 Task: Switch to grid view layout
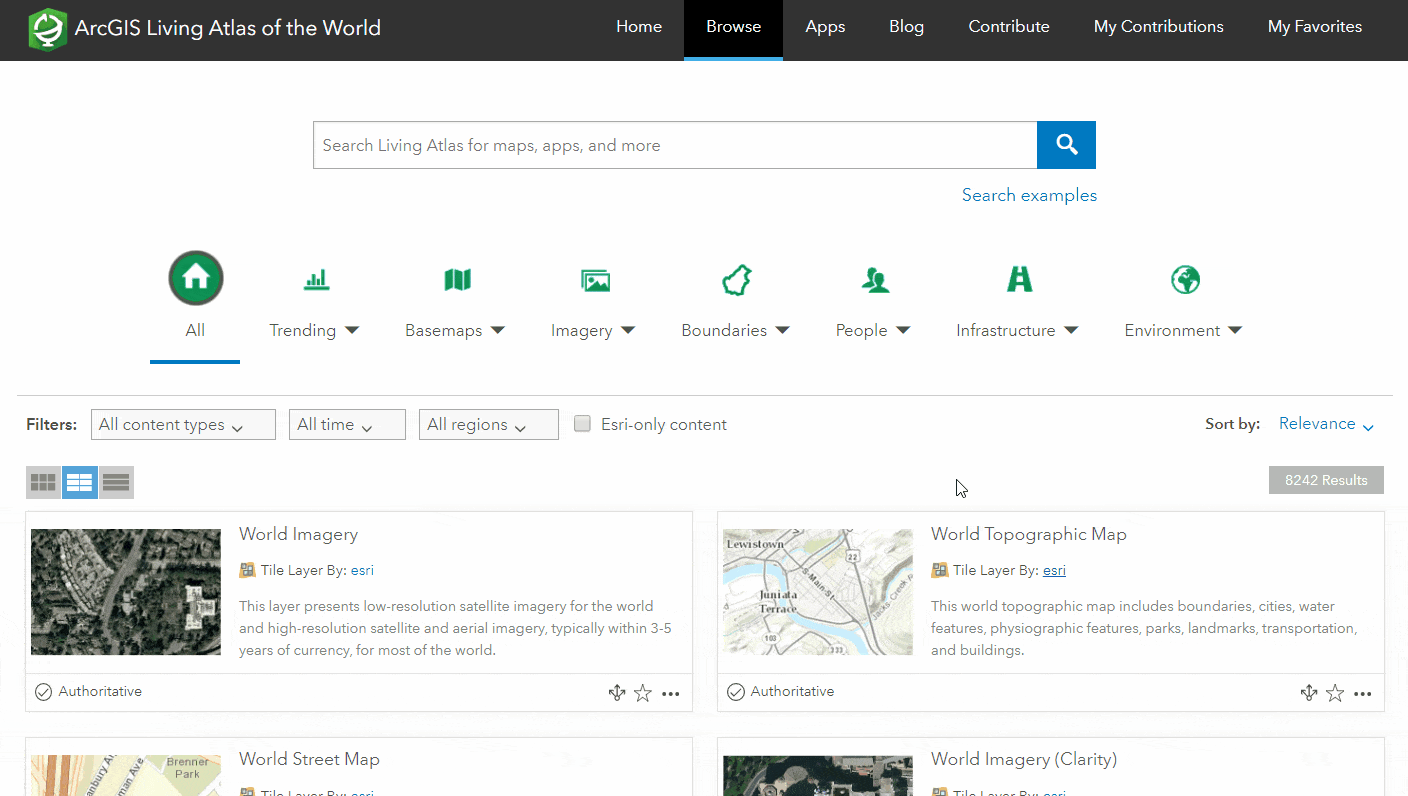43,482
